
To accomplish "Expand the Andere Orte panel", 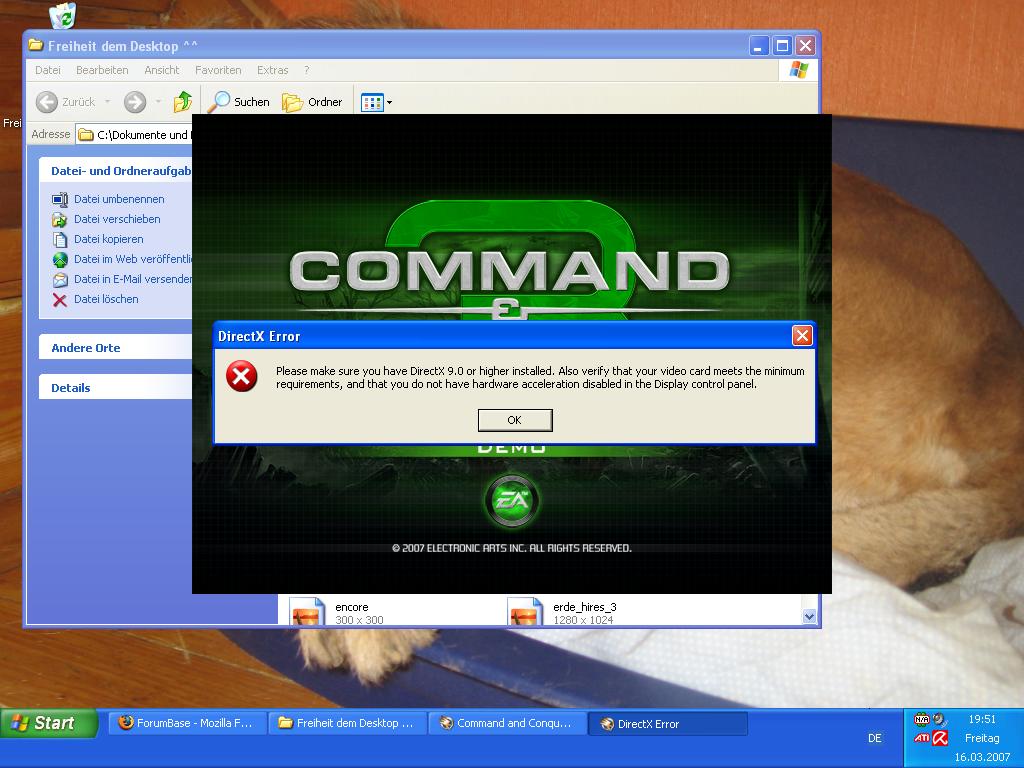I will tap(115, 347).
